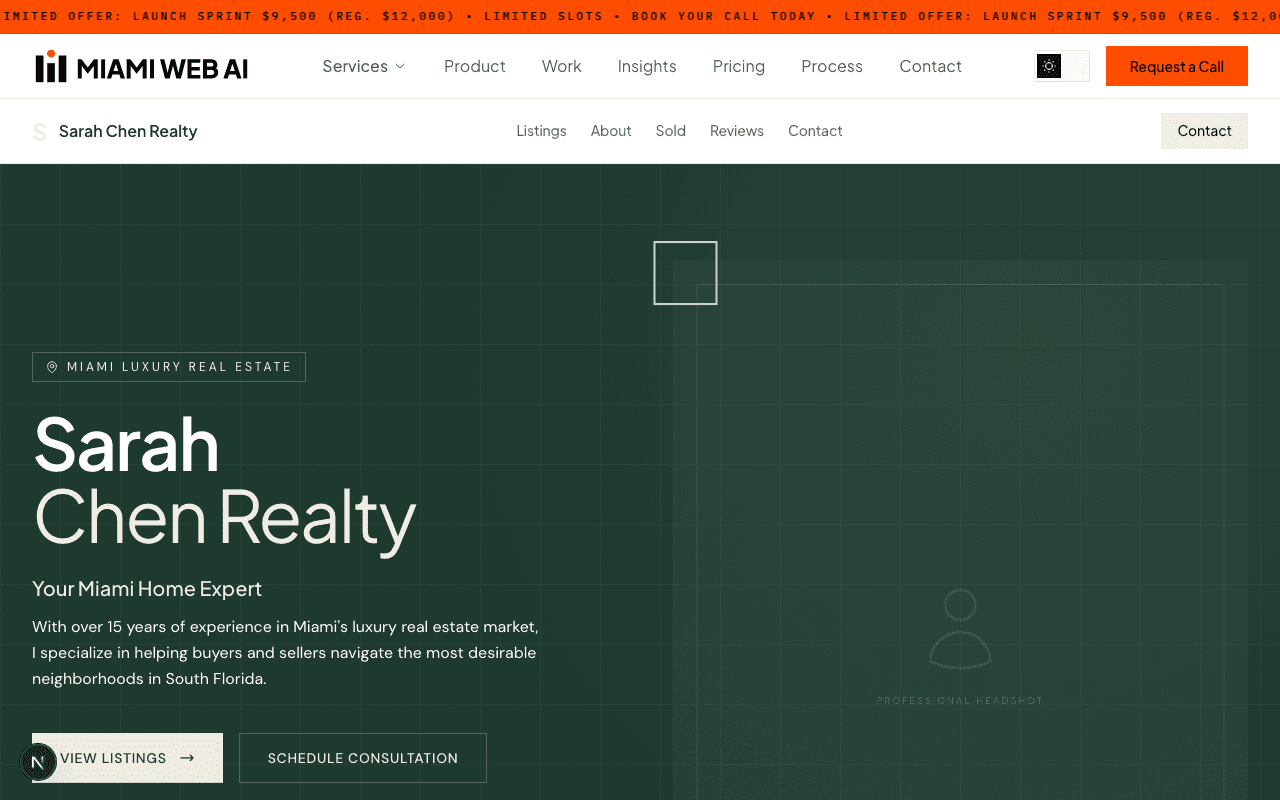This screenshot has width=1280, height=800.
Task: Expand the Services dropdown menu
Action: pos(363,66)
